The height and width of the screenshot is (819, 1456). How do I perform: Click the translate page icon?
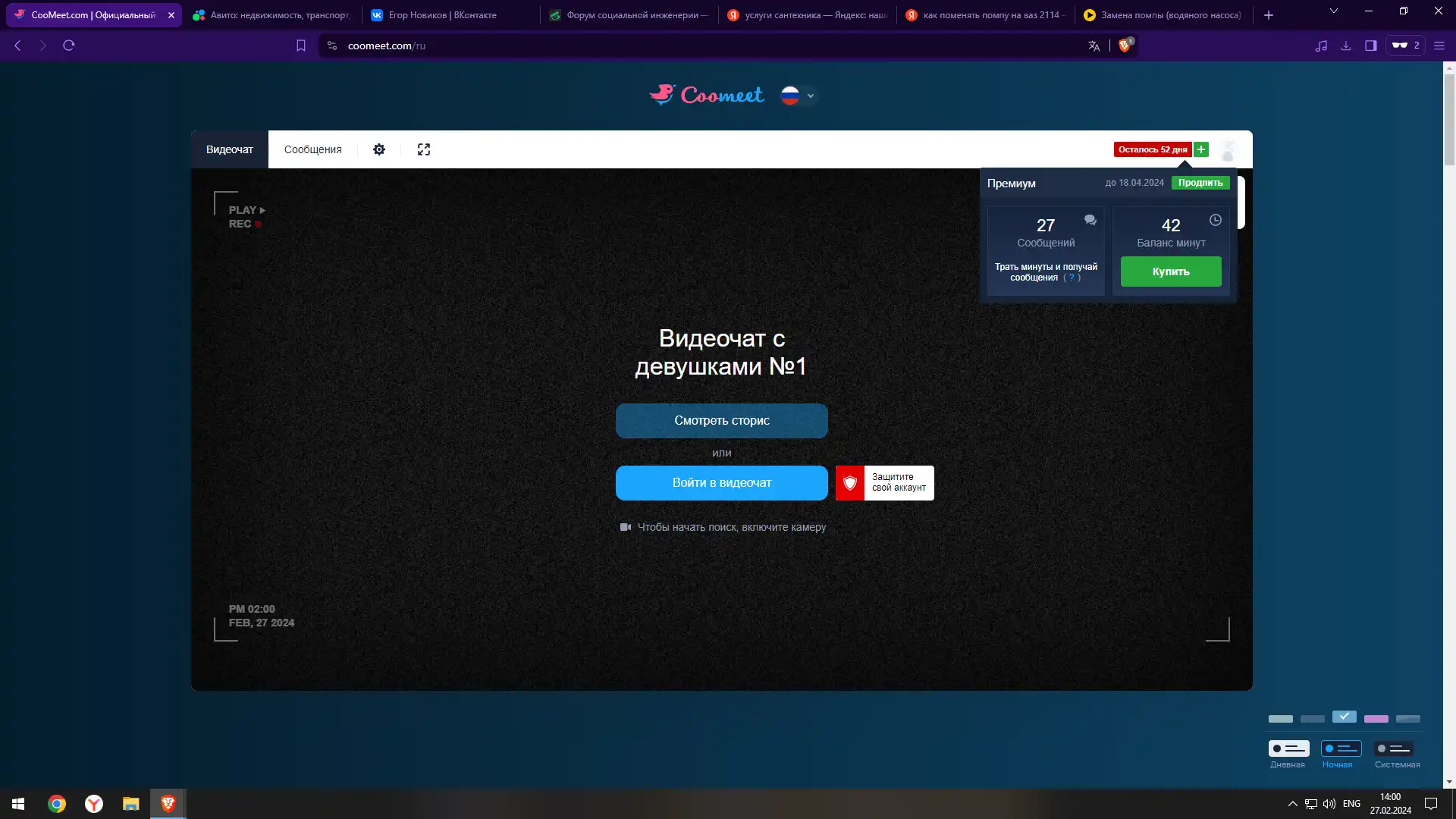point(1094,45)
